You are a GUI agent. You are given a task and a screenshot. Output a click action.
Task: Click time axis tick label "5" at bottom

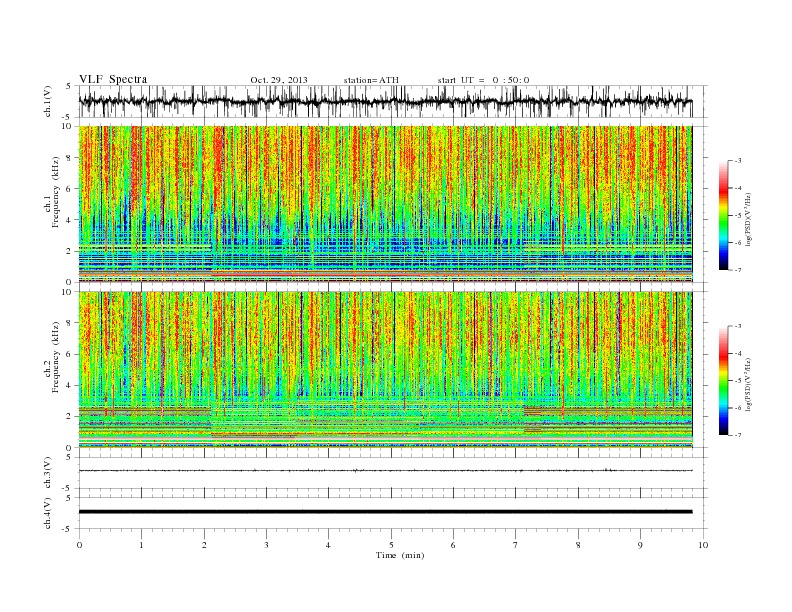pyautogui.click(x=391, y=545)
